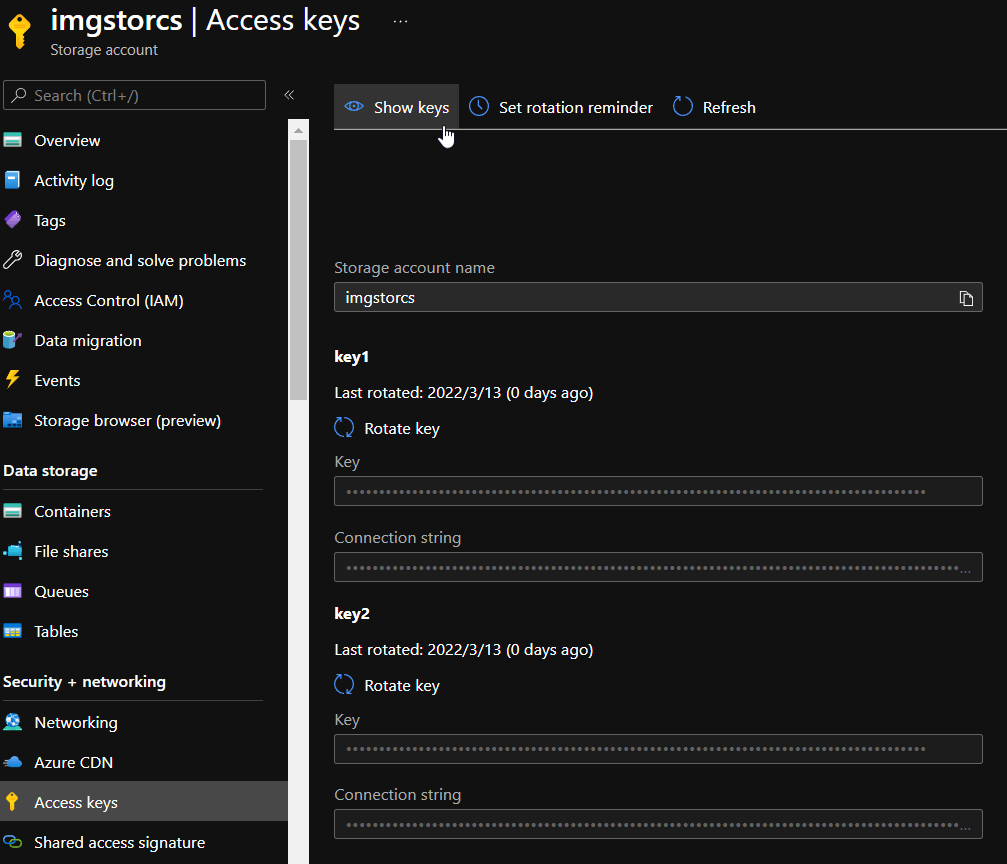Open Containers under Data storage
The height and width of the screenshot is (864, 1007).
click(x=72, y=512)
